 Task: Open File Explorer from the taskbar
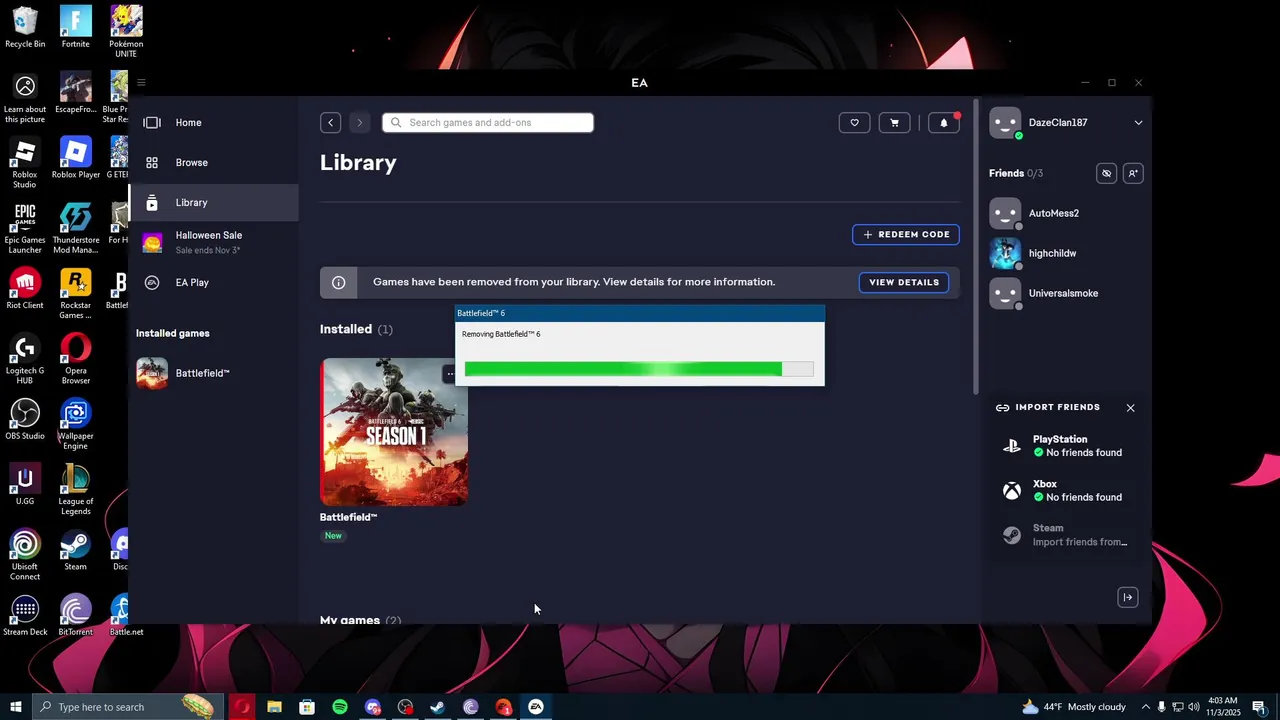[274, 707]
